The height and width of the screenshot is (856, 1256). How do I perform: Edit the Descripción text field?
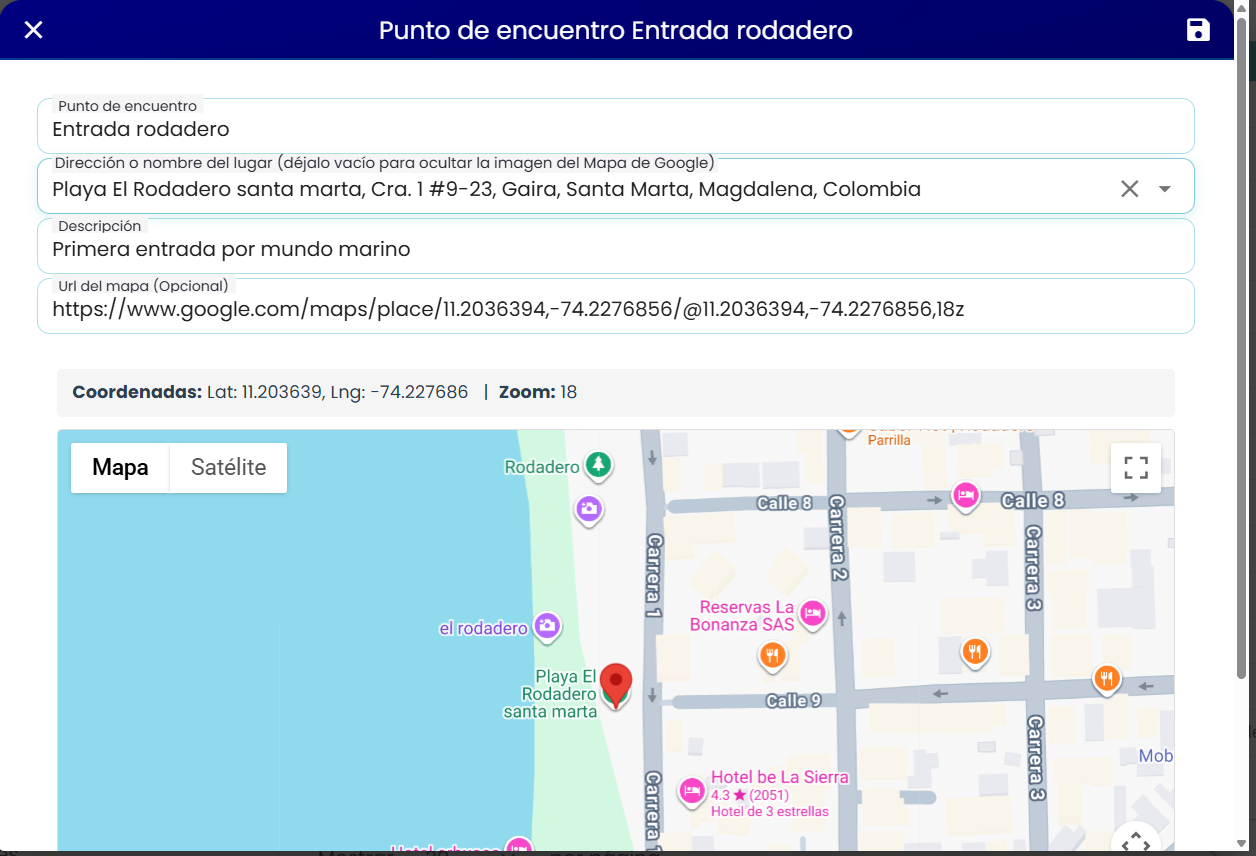[x=616, y=247]
